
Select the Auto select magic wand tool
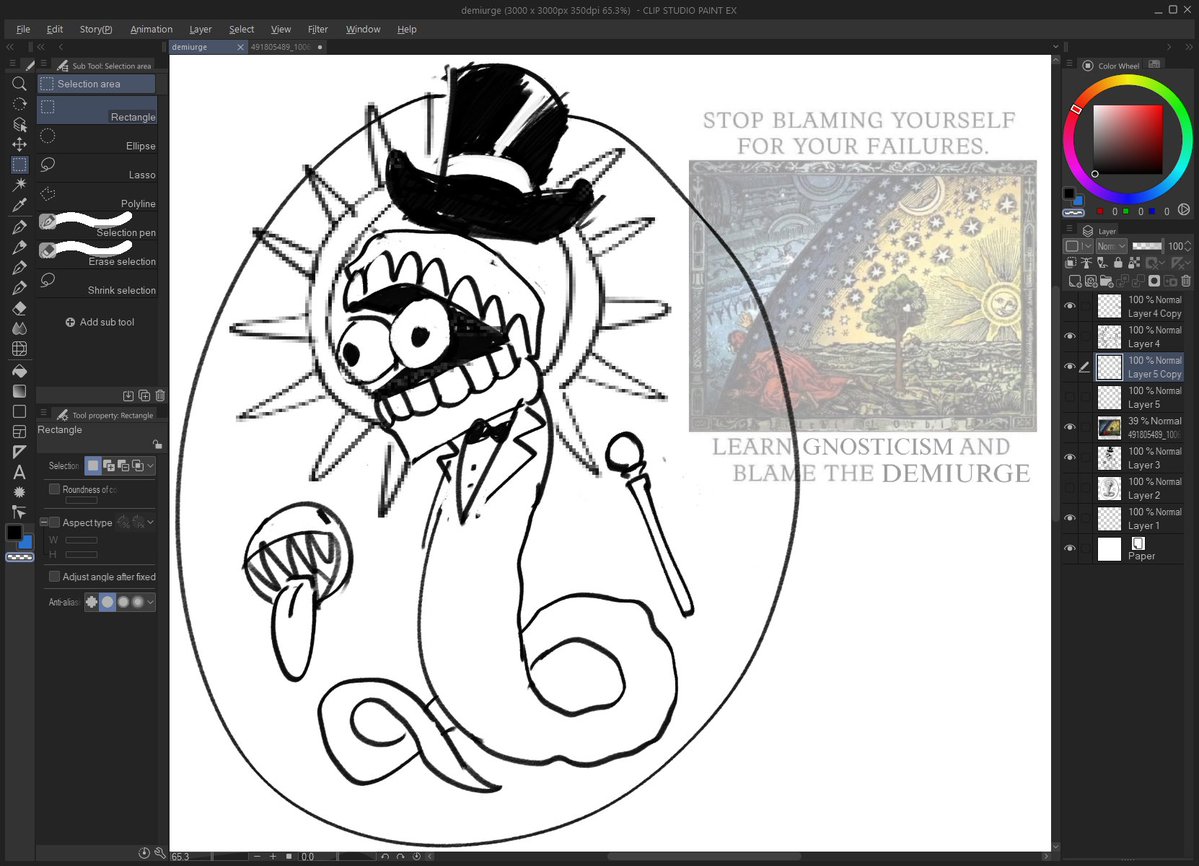coord(19,184)
